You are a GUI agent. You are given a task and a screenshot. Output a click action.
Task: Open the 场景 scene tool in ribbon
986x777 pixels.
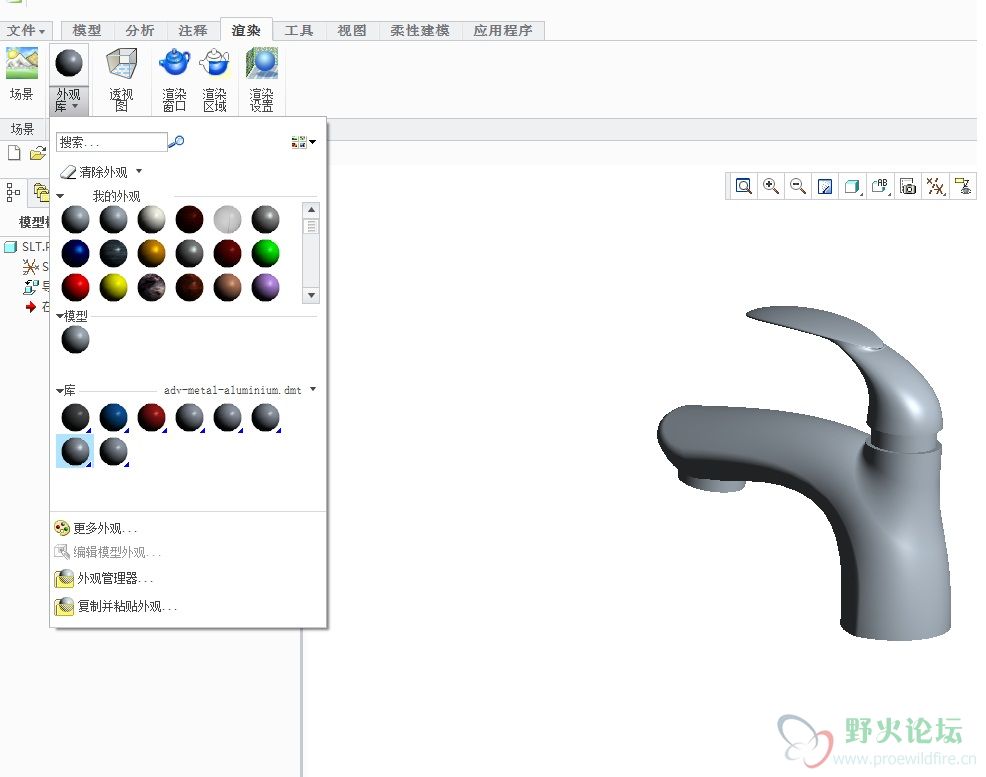click(x=21, y=74)
